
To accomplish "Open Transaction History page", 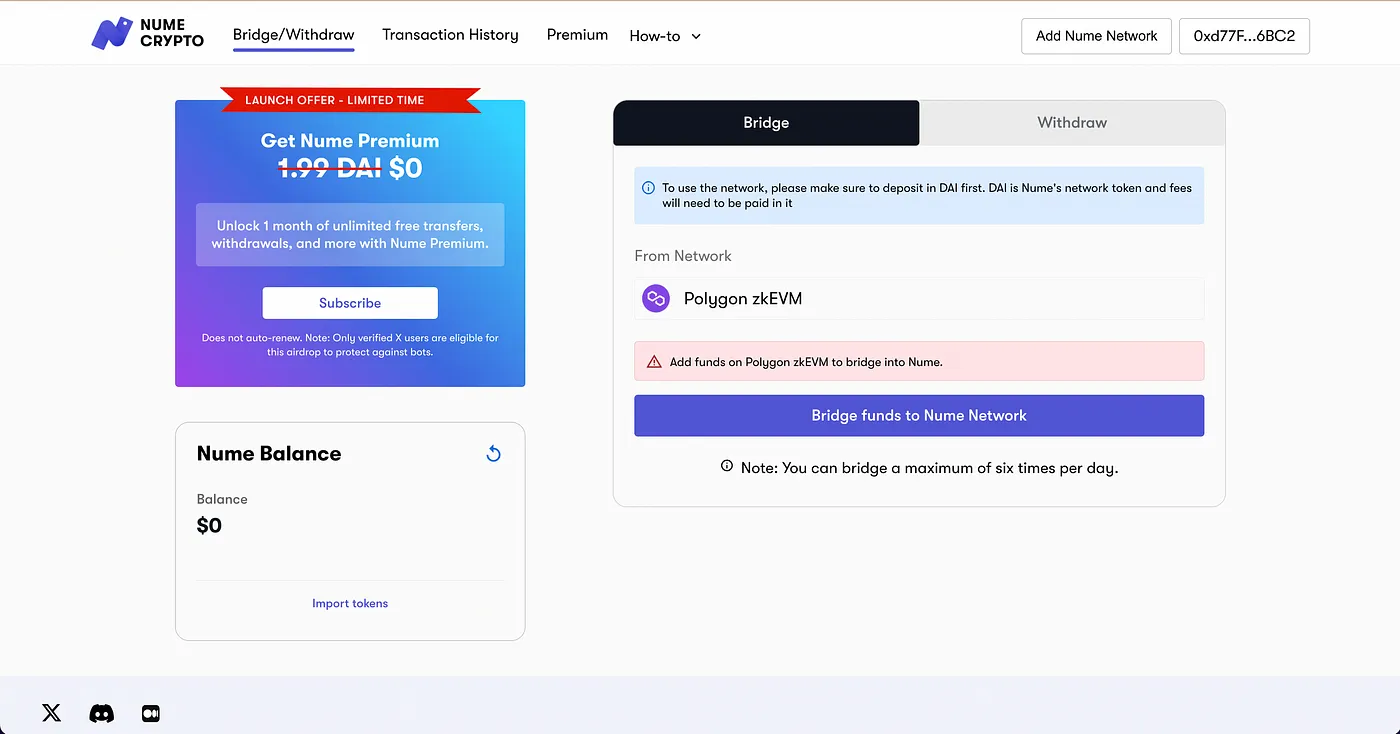I will click(450, 35).
